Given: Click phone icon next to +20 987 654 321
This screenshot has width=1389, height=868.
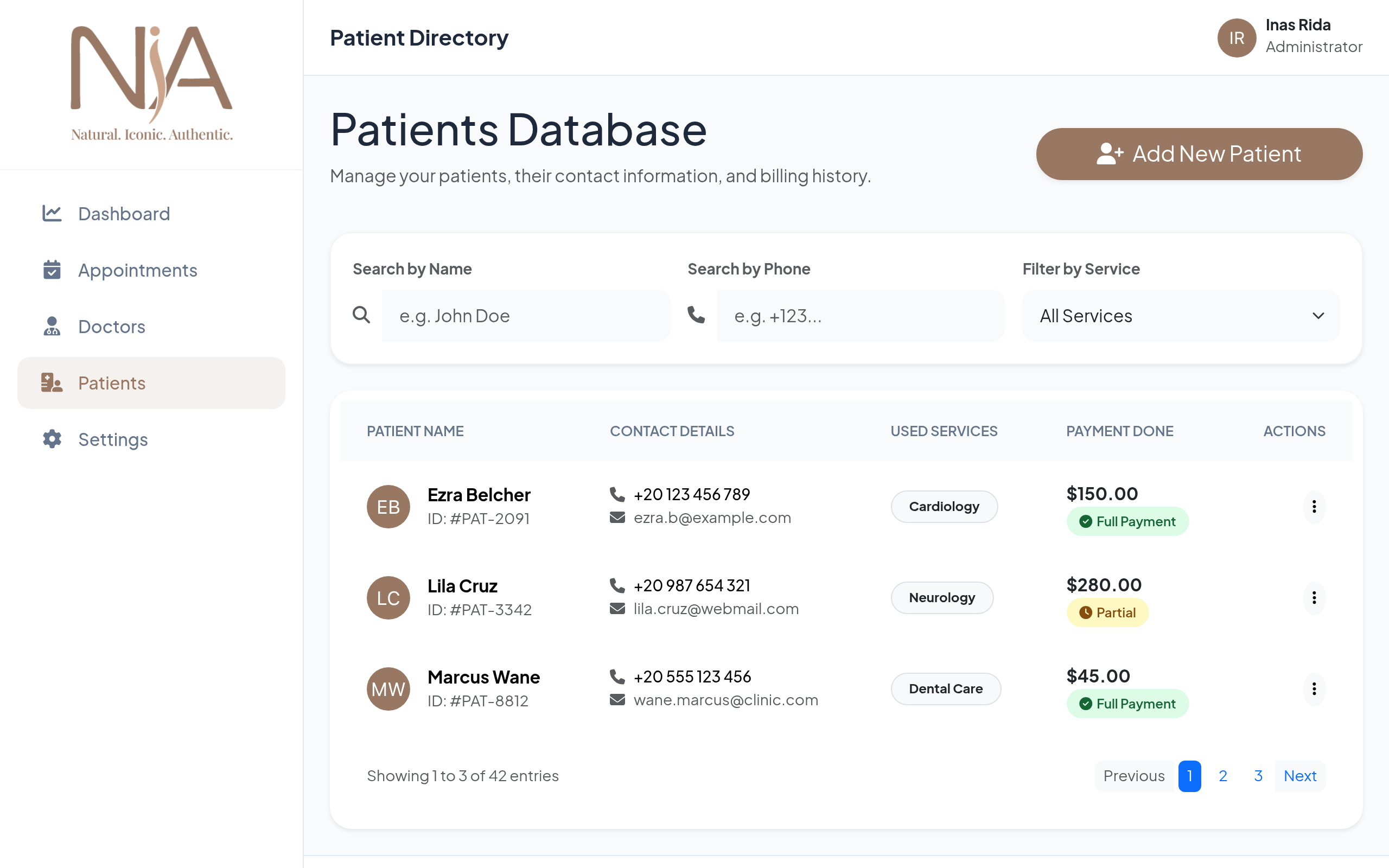Looking at the screenshot, I should (x=617, y=585).
